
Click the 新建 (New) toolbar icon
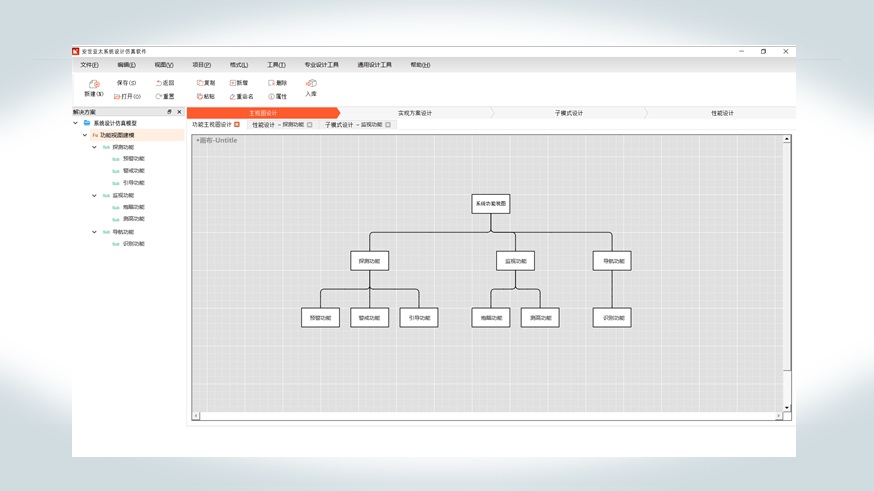point(94,85)
